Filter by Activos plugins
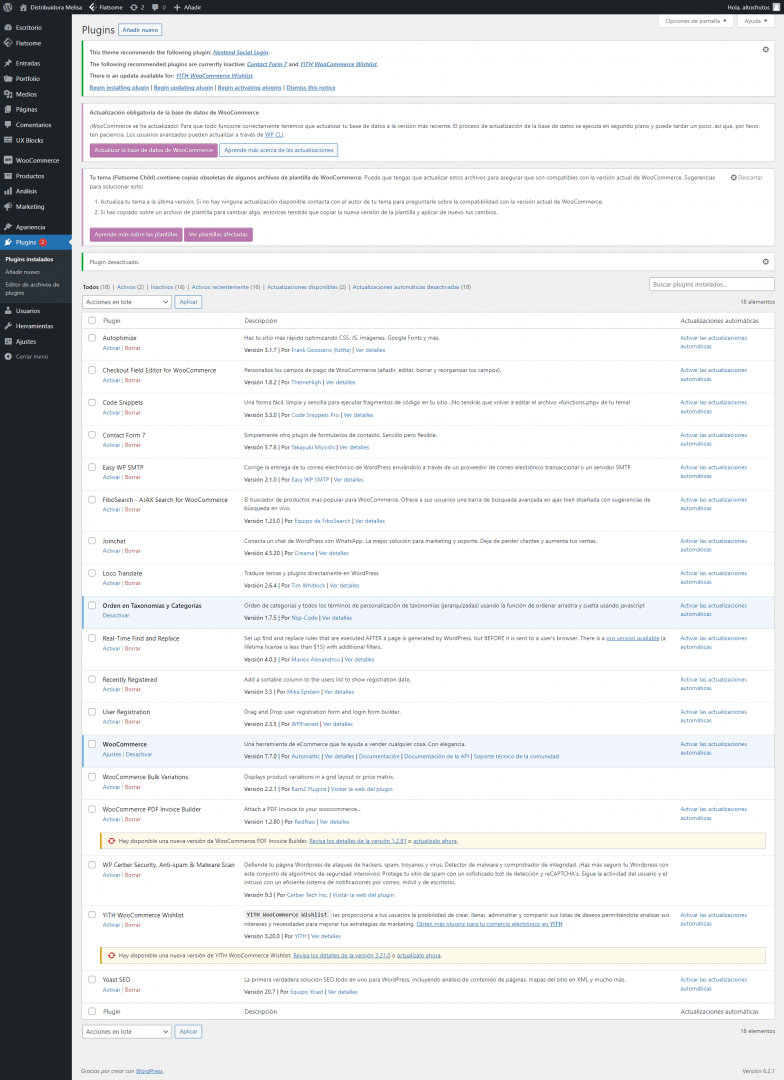This screenshot has height=1080, width=784. click(130, 287)
